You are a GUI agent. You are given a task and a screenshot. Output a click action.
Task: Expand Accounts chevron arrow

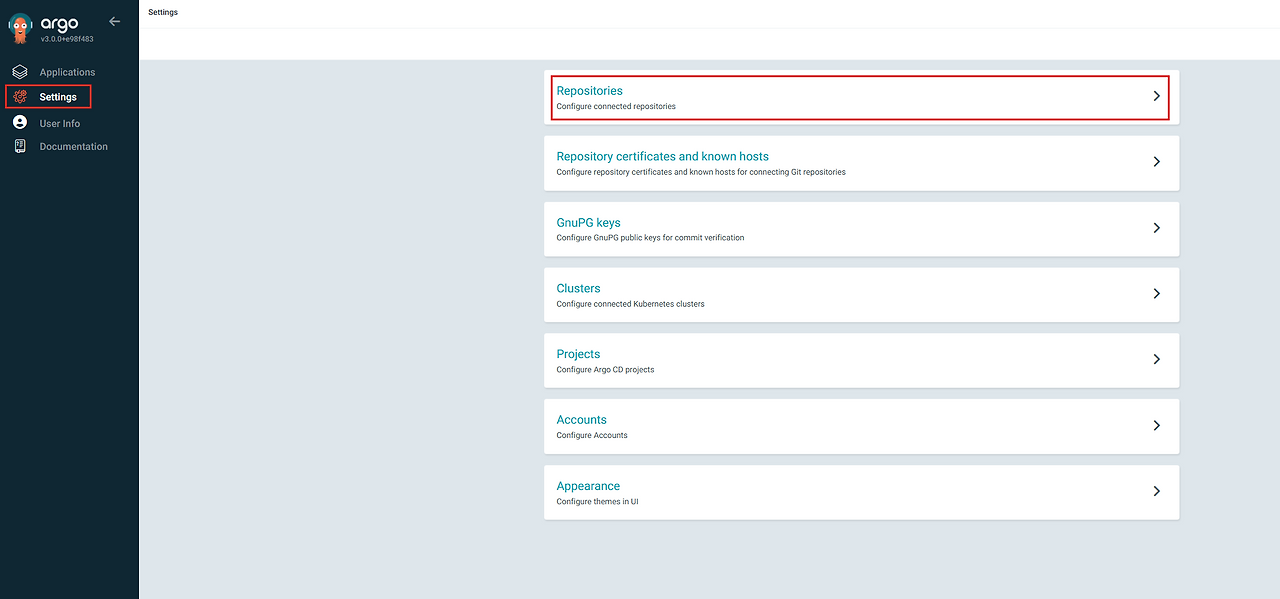click(x=1157, y=425)
